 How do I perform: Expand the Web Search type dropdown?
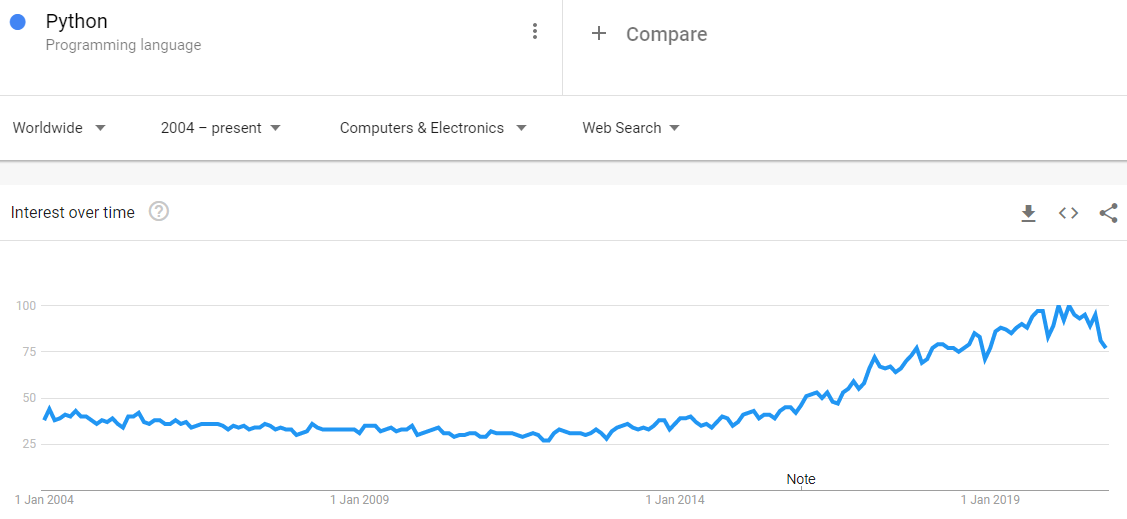pyautogui.click(x=631, y=128)
